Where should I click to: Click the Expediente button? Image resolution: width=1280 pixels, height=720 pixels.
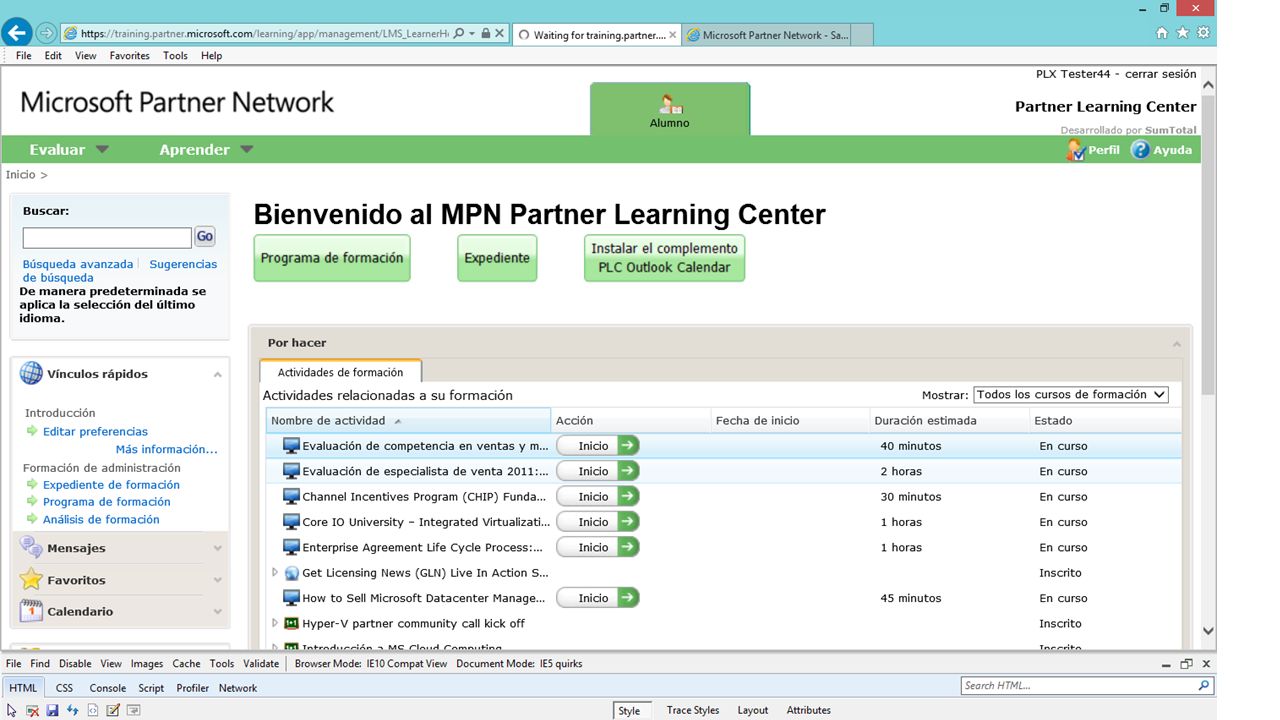point(497,258)
